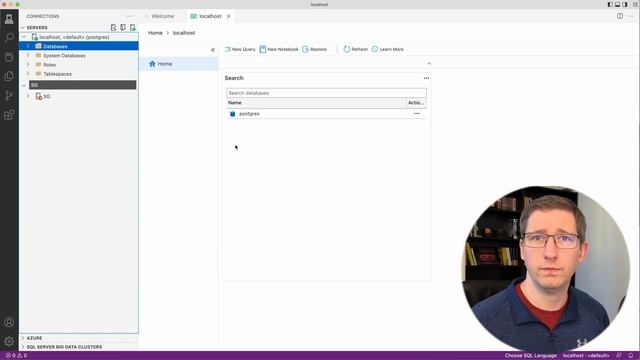Select the localhost server tree item
This screenshot has width=640, height=360.
(x=74, y=37)
